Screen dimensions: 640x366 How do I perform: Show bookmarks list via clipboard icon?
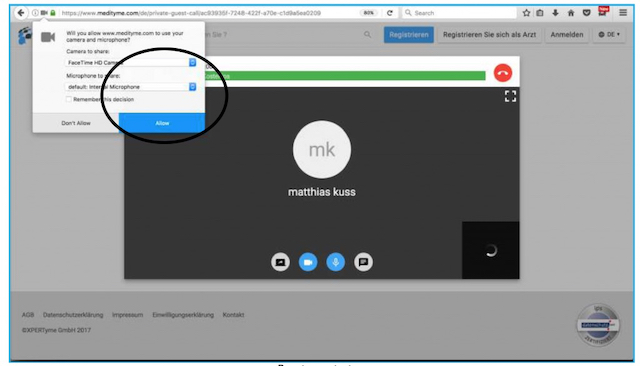pos(540,13)
